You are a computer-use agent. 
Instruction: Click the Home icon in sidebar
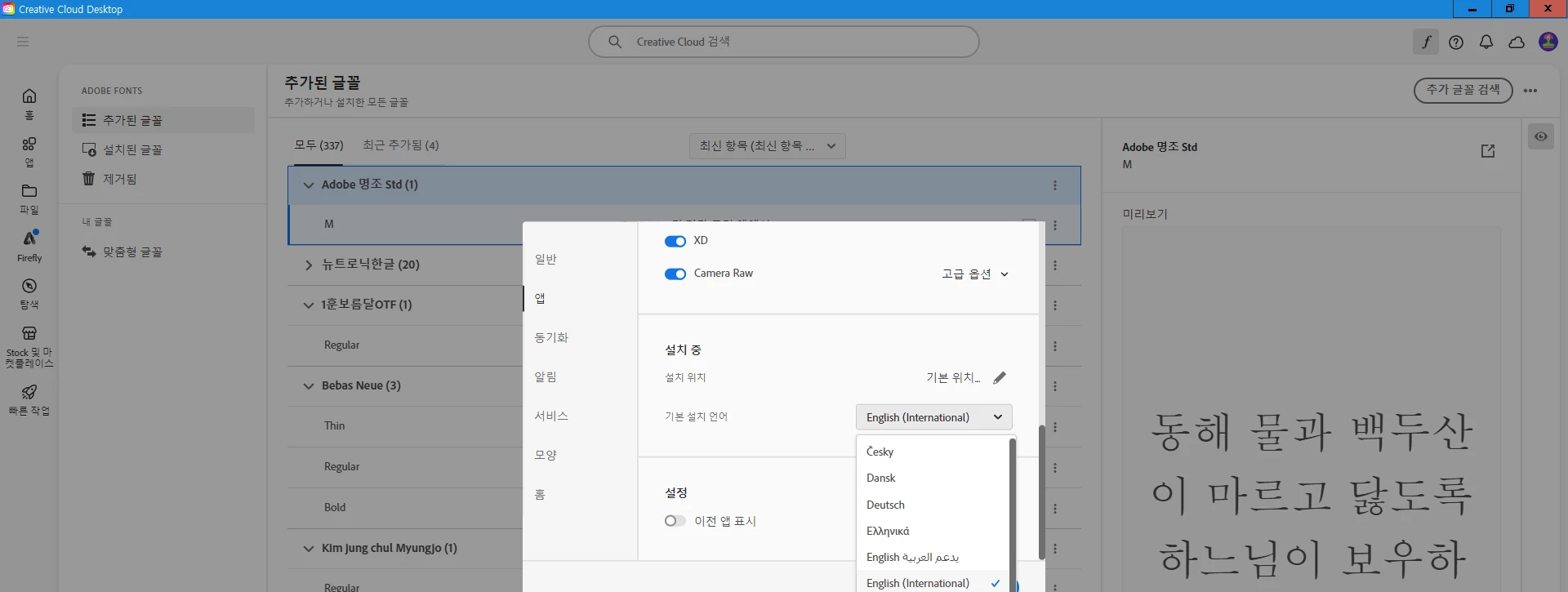pyautogui.click(x=29, y=96)
